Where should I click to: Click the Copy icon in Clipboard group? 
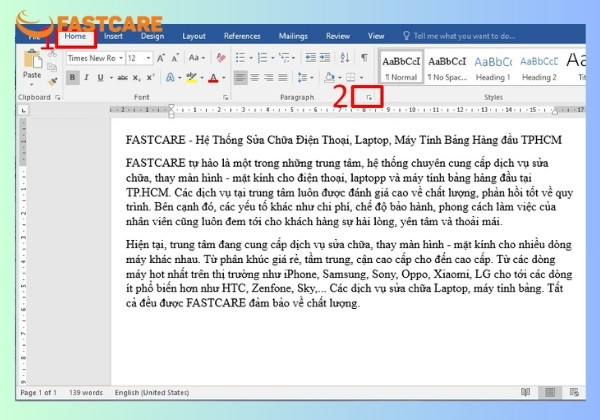tap(52, 67)
